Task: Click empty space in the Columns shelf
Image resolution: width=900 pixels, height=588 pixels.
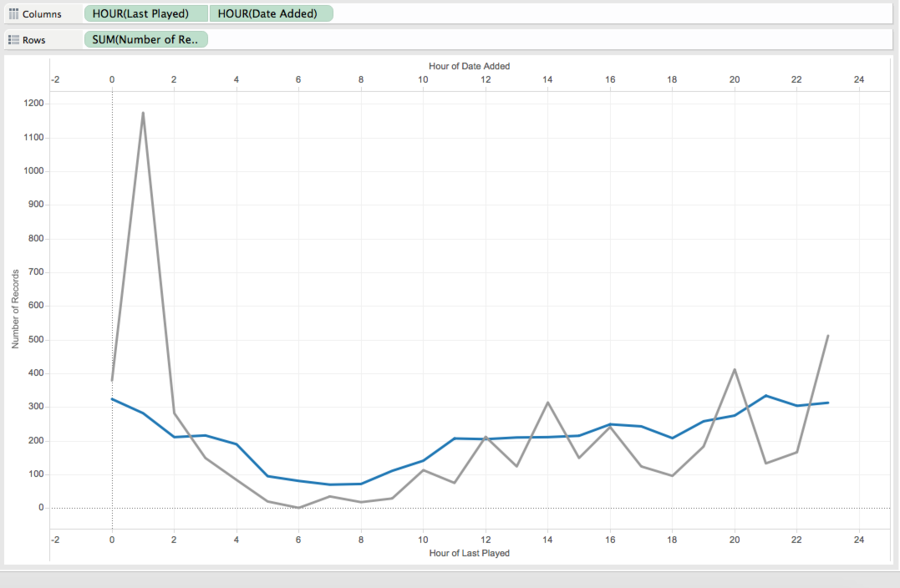Action: point(608,14)
